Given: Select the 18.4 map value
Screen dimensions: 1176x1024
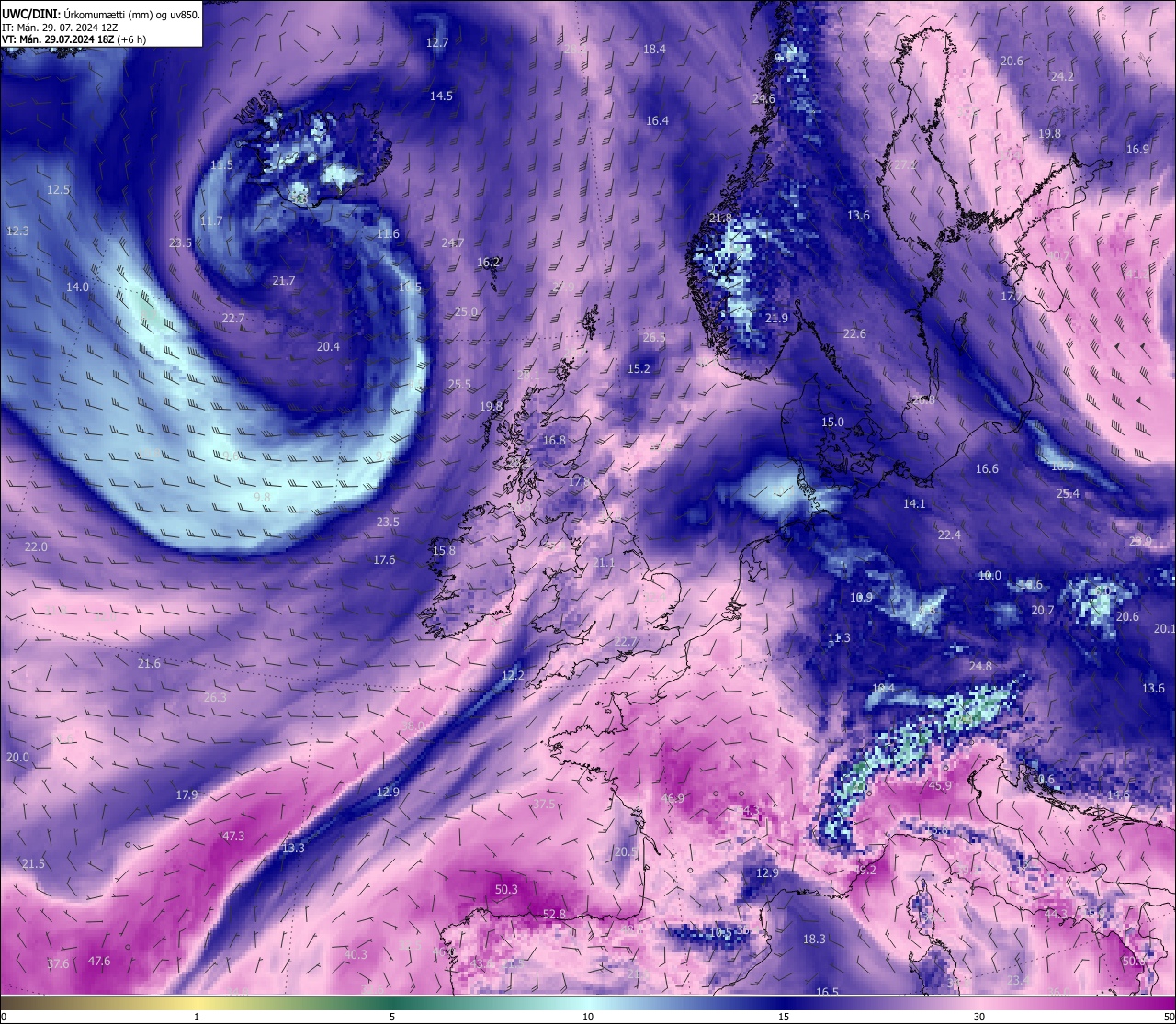Looking at the screenshot, I should point(654,49).
